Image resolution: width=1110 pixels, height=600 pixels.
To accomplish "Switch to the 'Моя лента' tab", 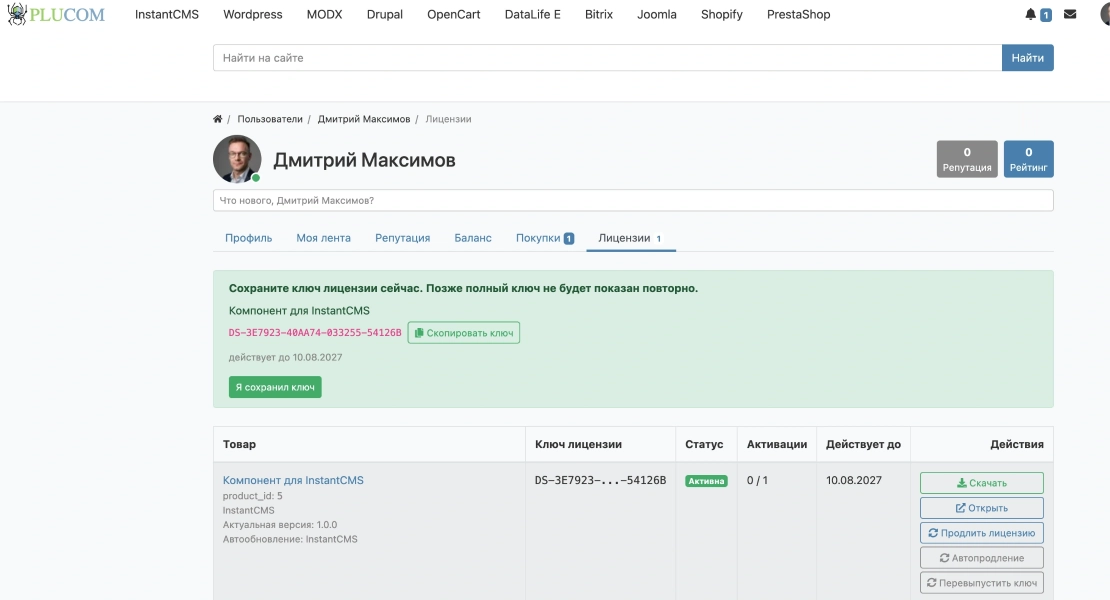I will (x=324, y=238).
